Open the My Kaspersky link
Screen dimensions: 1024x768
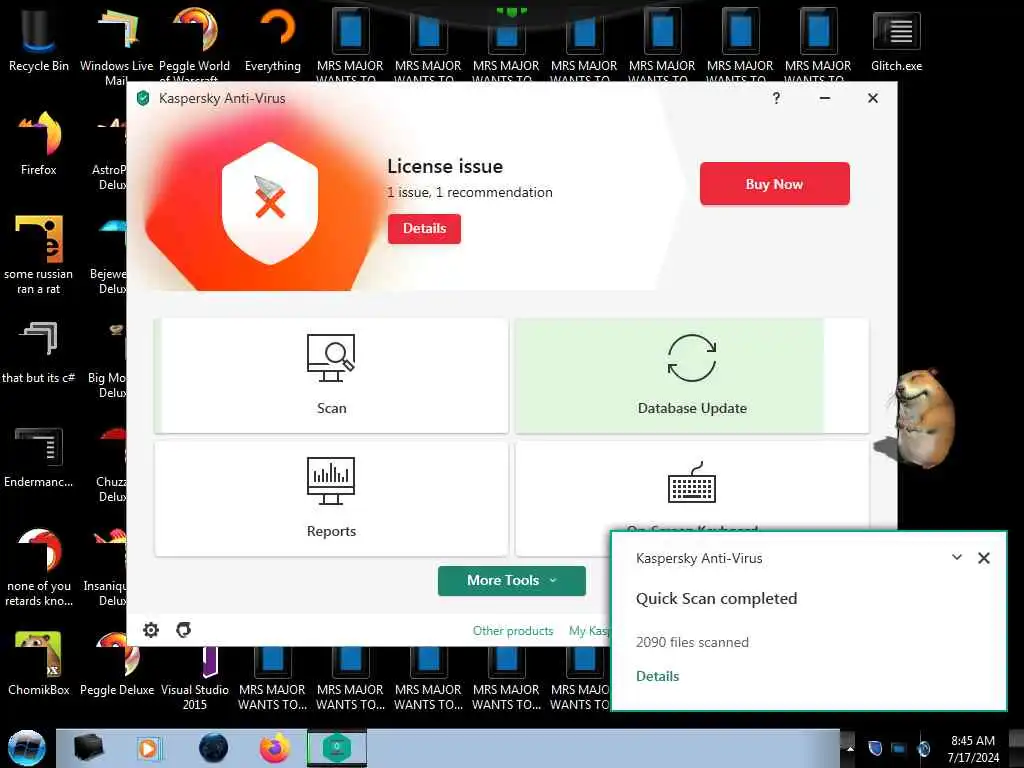tap(589, 631)
